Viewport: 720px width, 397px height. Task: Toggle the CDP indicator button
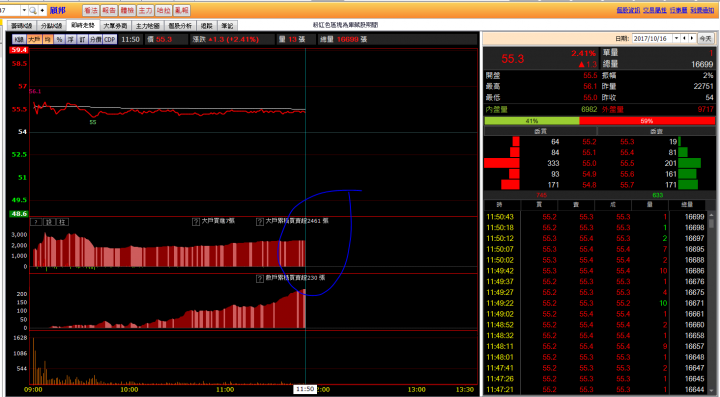pos(110,39)
